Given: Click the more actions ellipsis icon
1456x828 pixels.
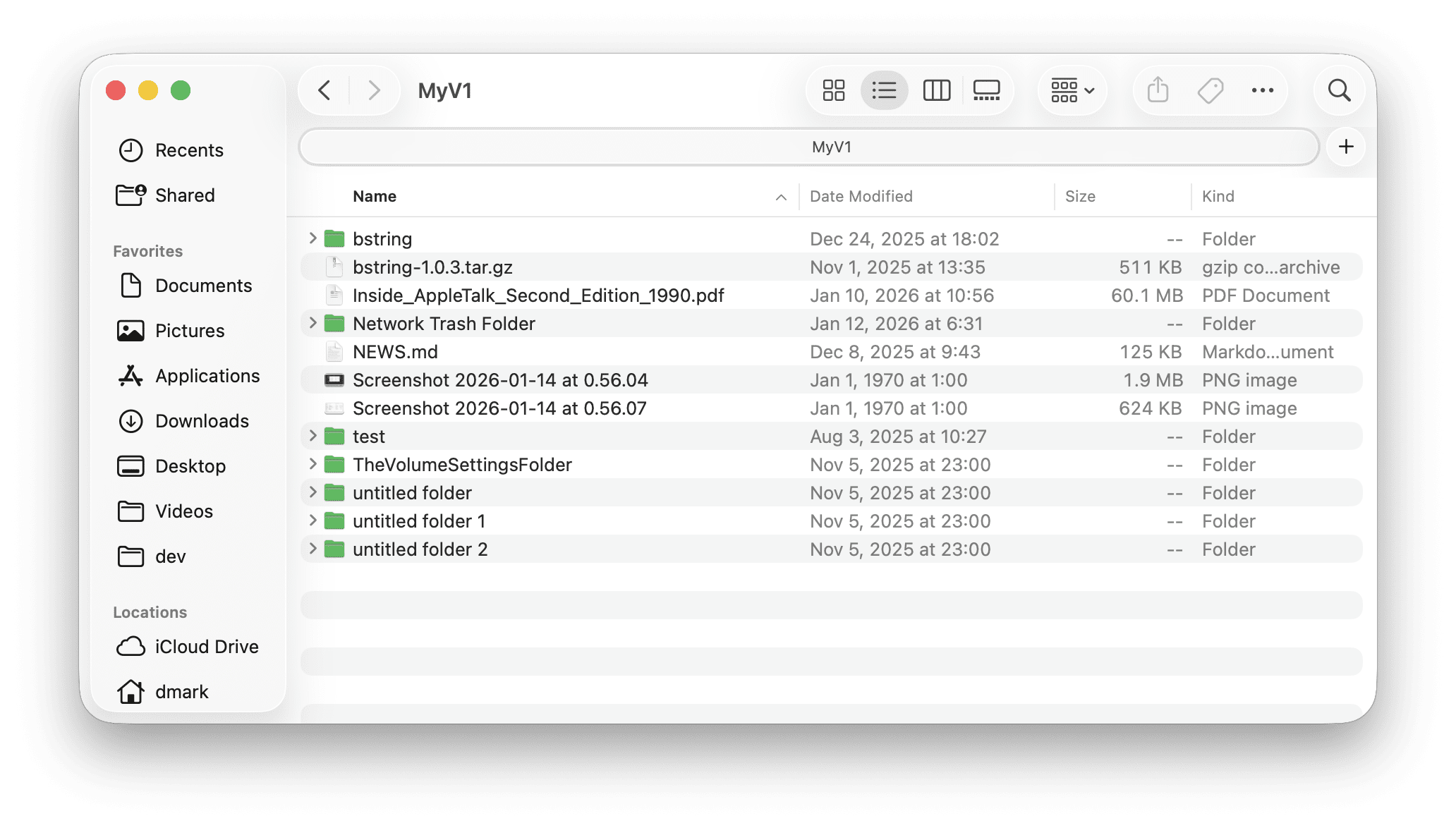Looking at the screenshot, I should pyautogui.click(x=1262, y=90).
